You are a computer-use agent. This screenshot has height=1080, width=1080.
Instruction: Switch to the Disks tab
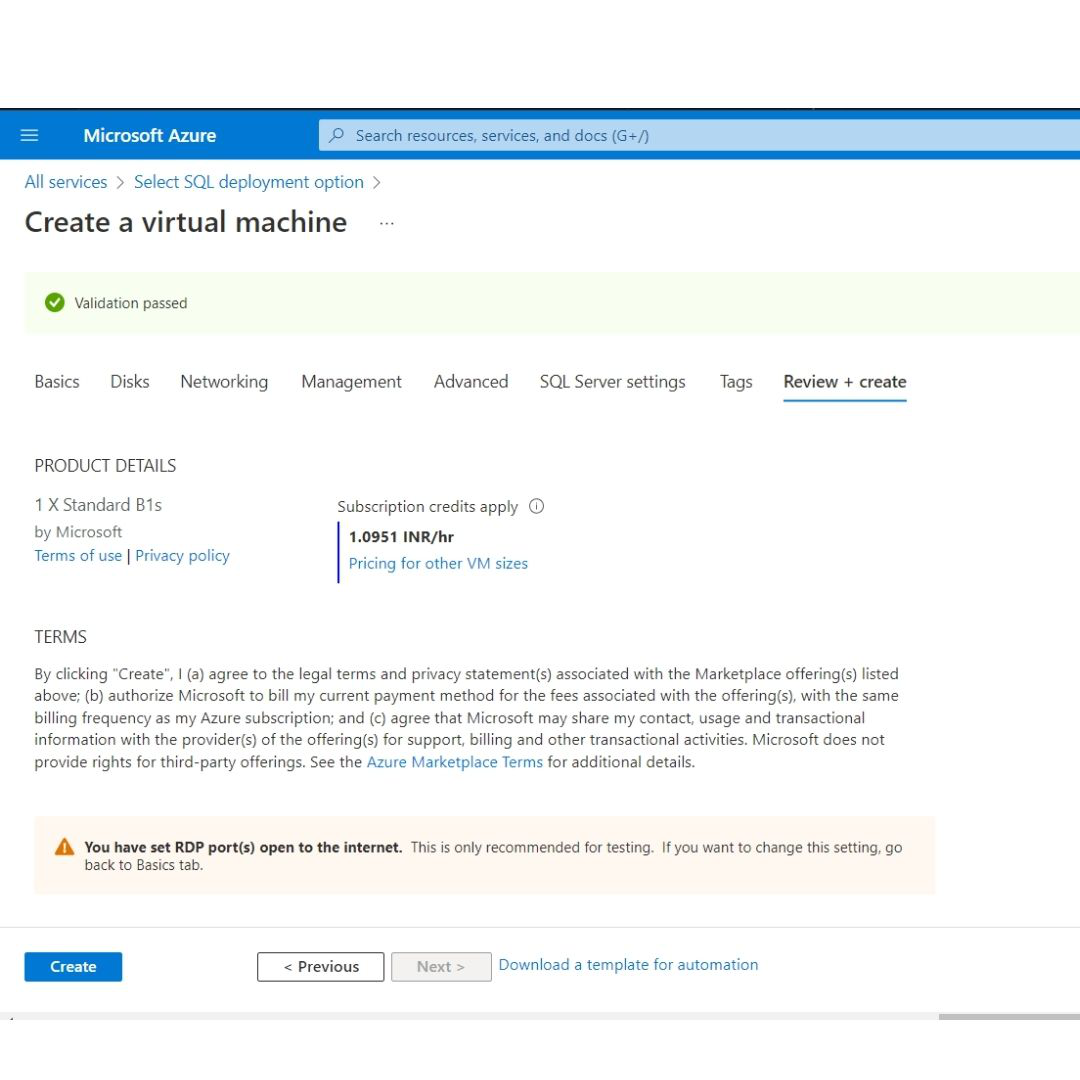[129, 382]
